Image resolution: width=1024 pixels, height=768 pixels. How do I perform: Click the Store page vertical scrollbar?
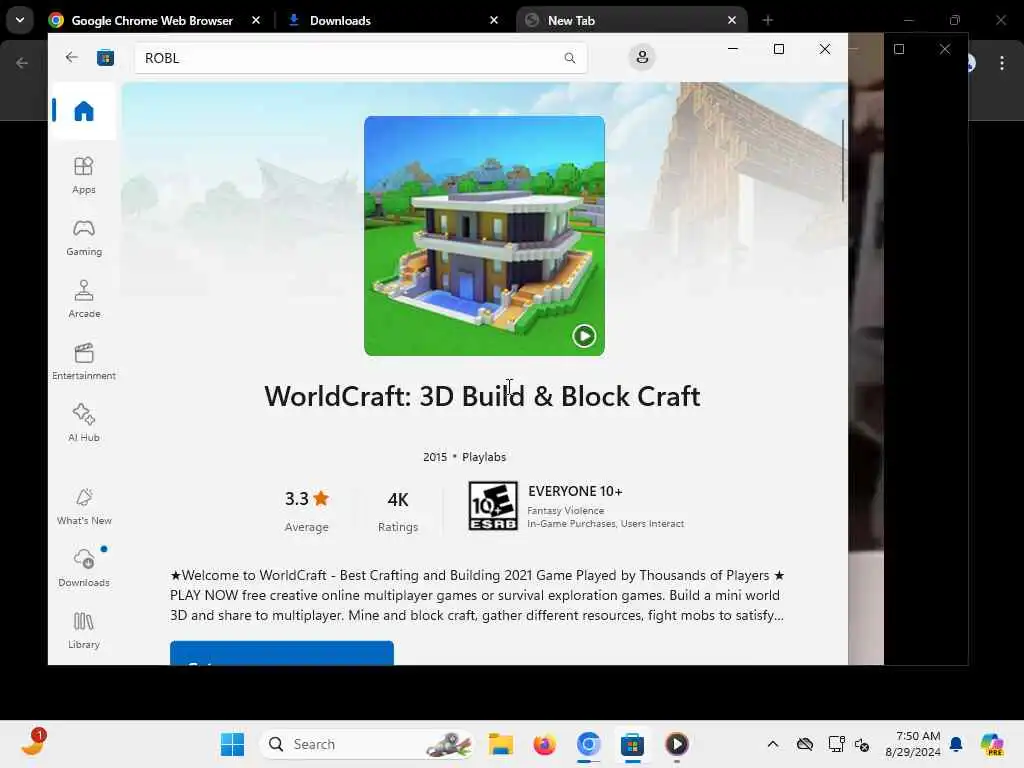842,161
